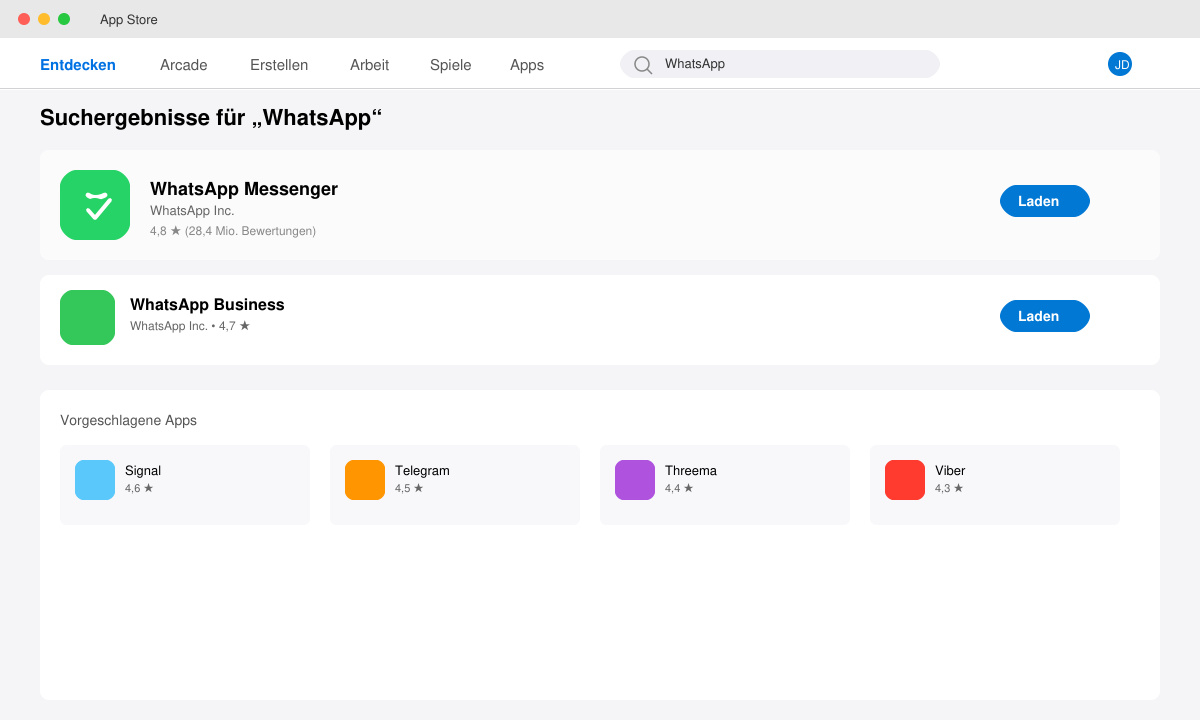Open the Arcade tab
Screen dimensions: 1200x720
(184, 65)
